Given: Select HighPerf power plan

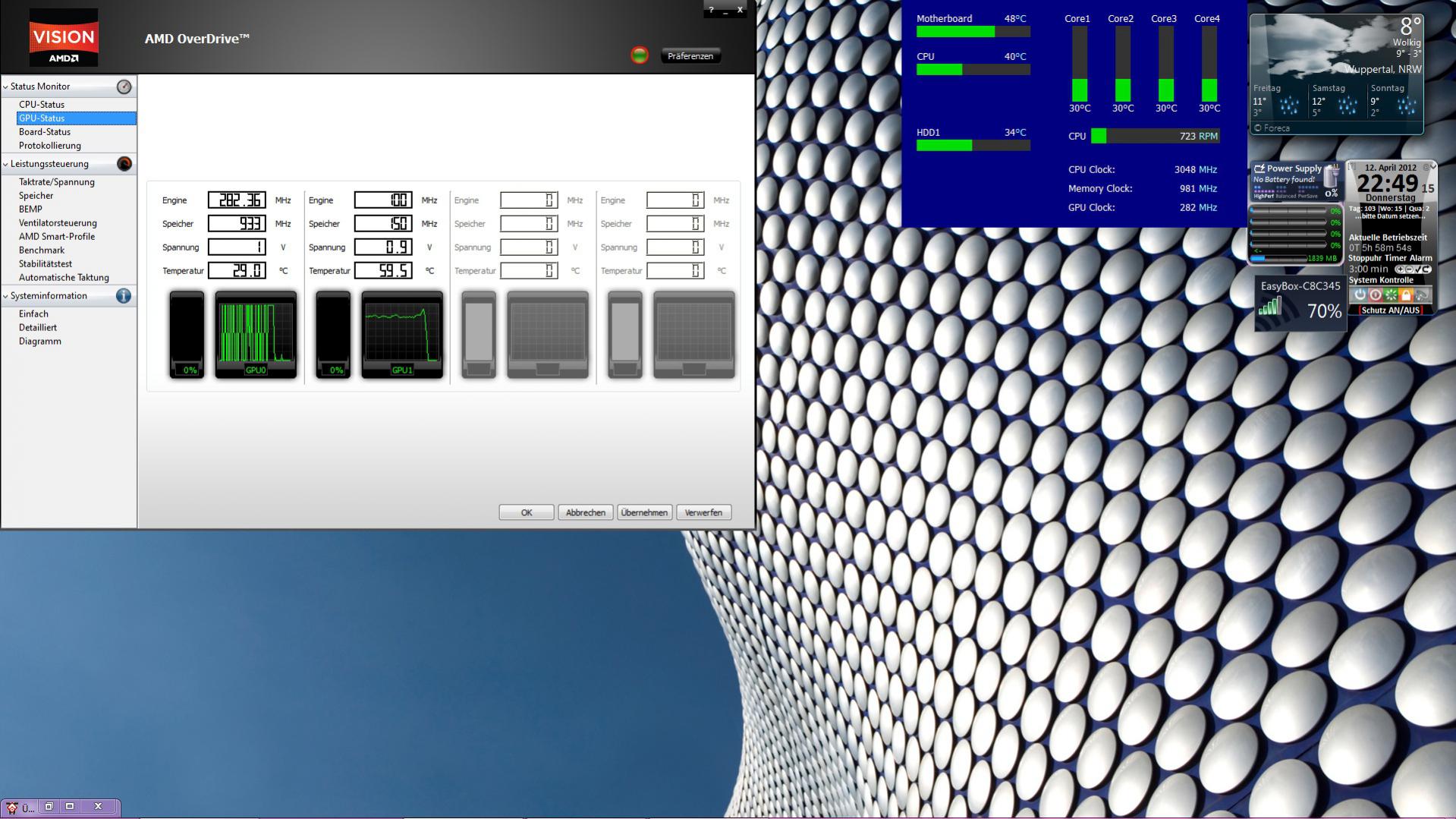Looking at the screenshot, I should coord(1263,197).
